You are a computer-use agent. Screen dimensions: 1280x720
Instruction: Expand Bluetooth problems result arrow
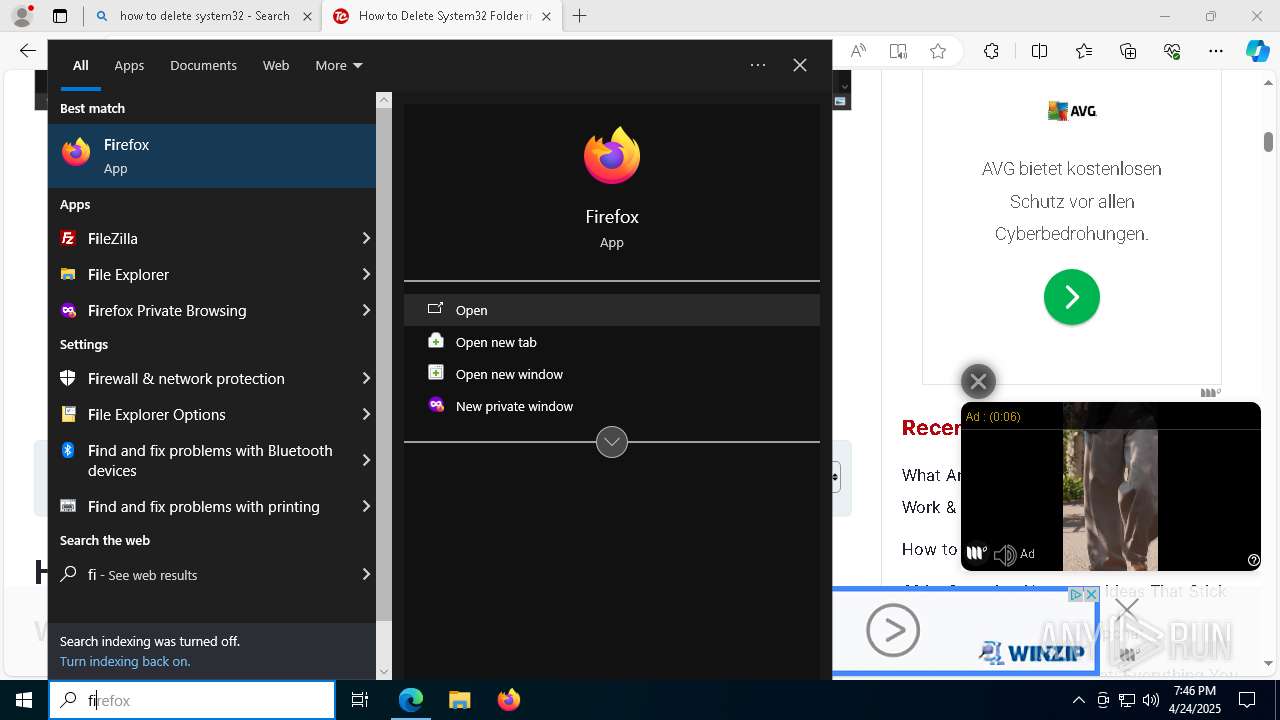pyautogui.click(x=365, y=460)
